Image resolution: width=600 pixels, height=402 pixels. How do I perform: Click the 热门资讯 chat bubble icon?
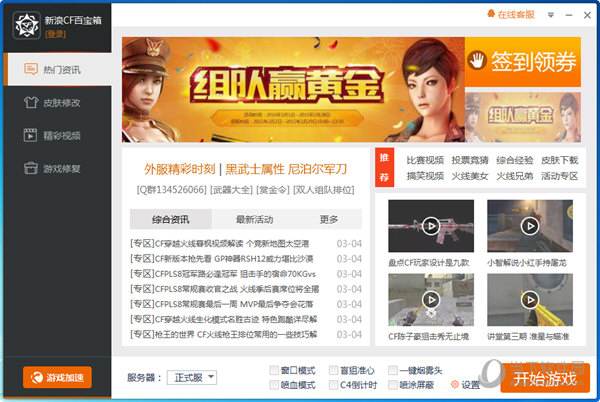coord(31,69)
